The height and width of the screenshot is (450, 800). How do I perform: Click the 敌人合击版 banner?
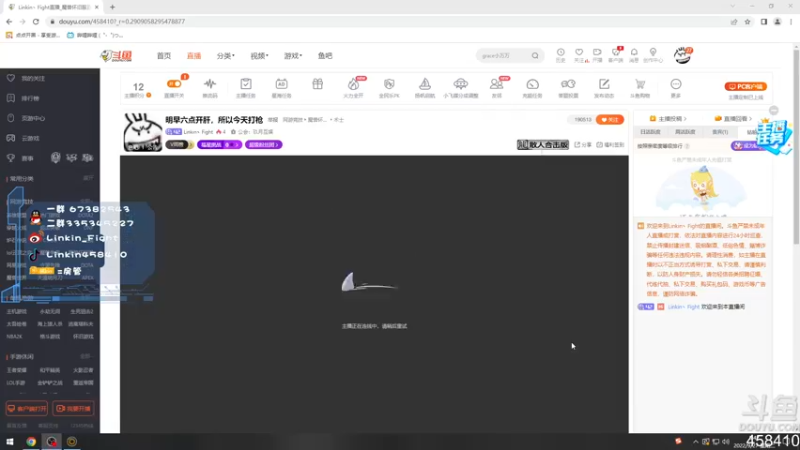click(543, 145)
